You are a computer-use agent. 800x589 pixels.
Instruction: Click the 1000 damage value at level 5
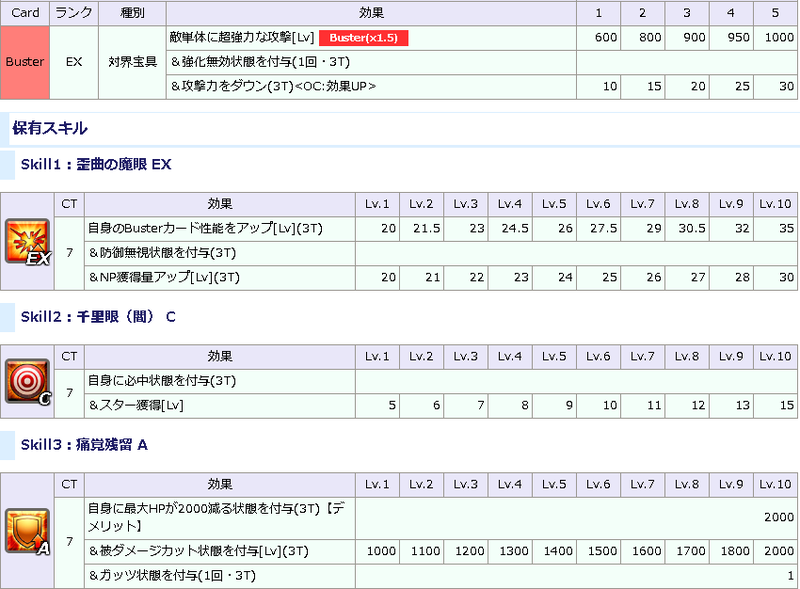[x=779, y=38]
